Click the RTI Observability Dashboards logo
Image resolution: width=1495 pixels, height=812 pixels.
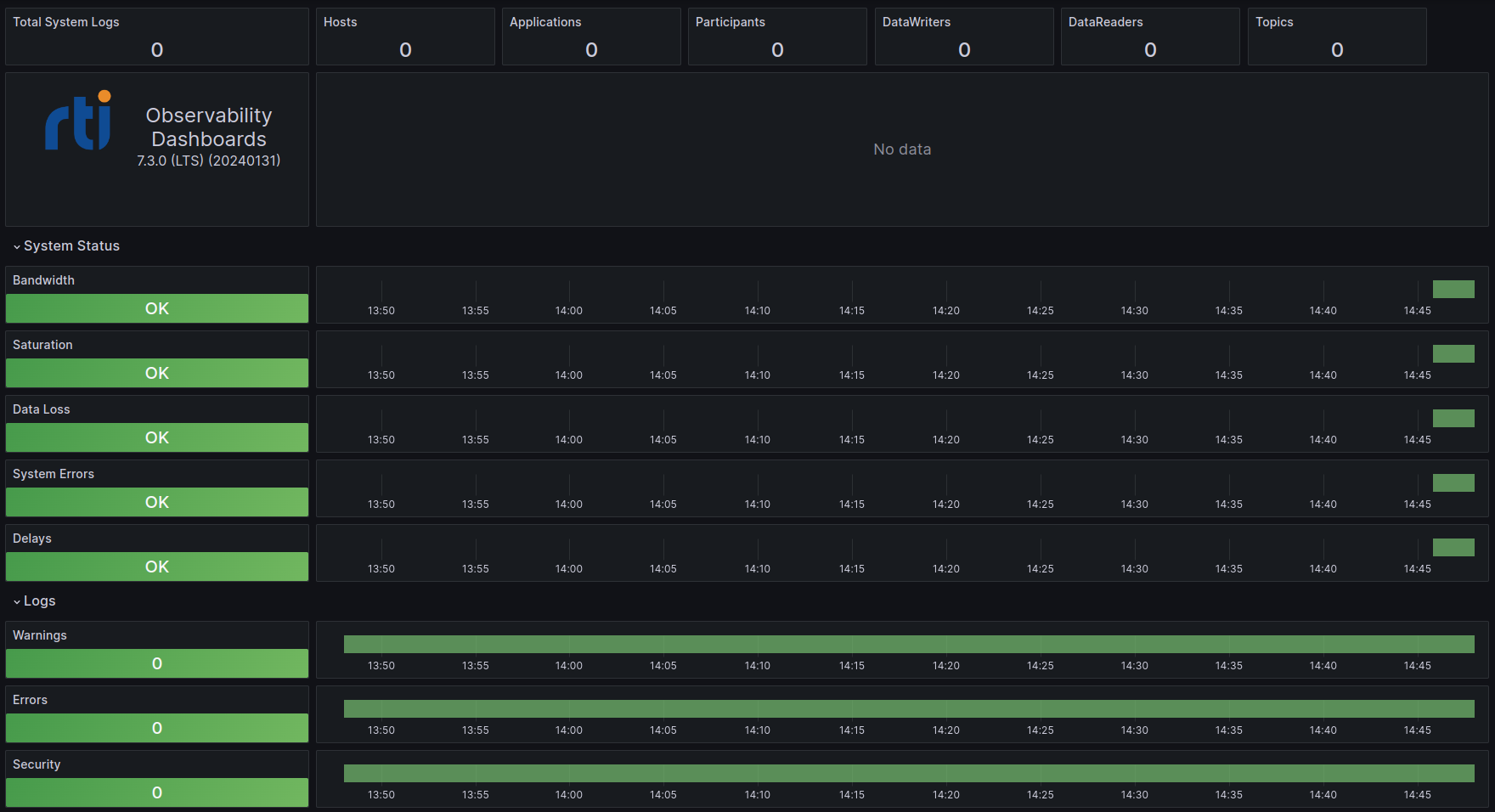click(x=76, y=121)
